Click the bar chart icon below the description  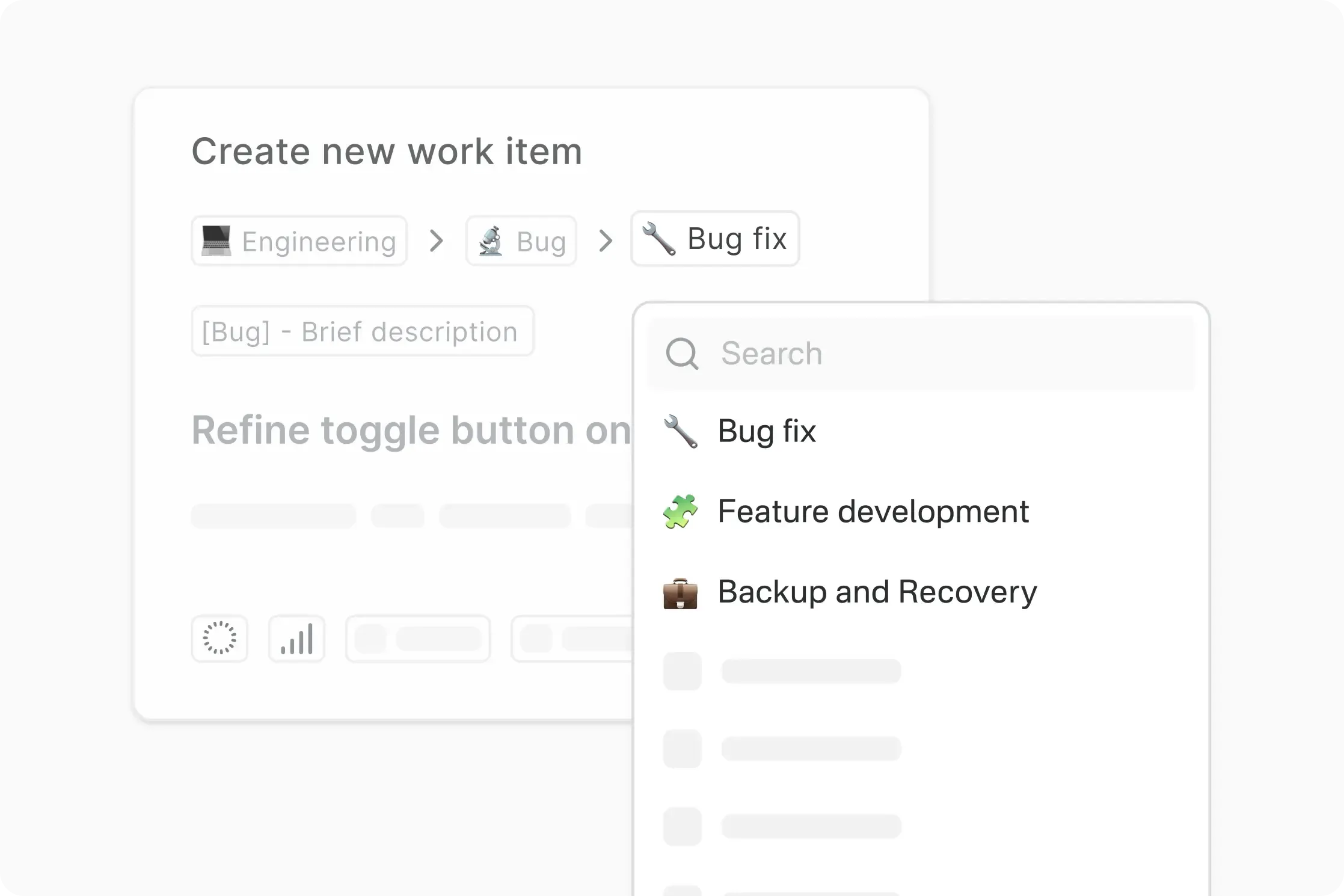click(x=296, y=639)
